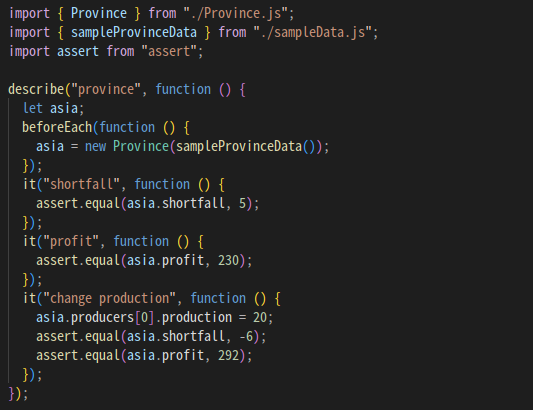Viewport: 533px width, 410px height.
Task: Click the beforeEach hook name
Action: pyautogui.click(x=57, y=127)
